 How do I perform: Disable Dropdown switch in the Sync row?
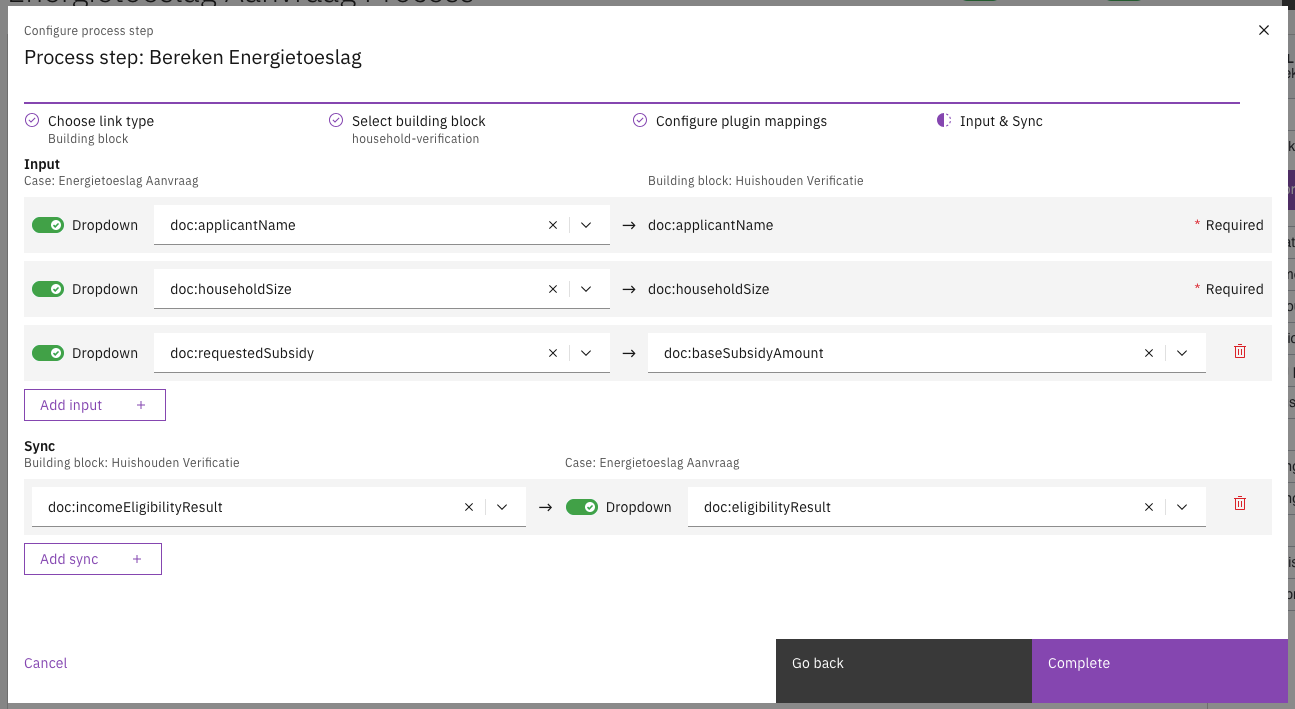tap(582, 507)
